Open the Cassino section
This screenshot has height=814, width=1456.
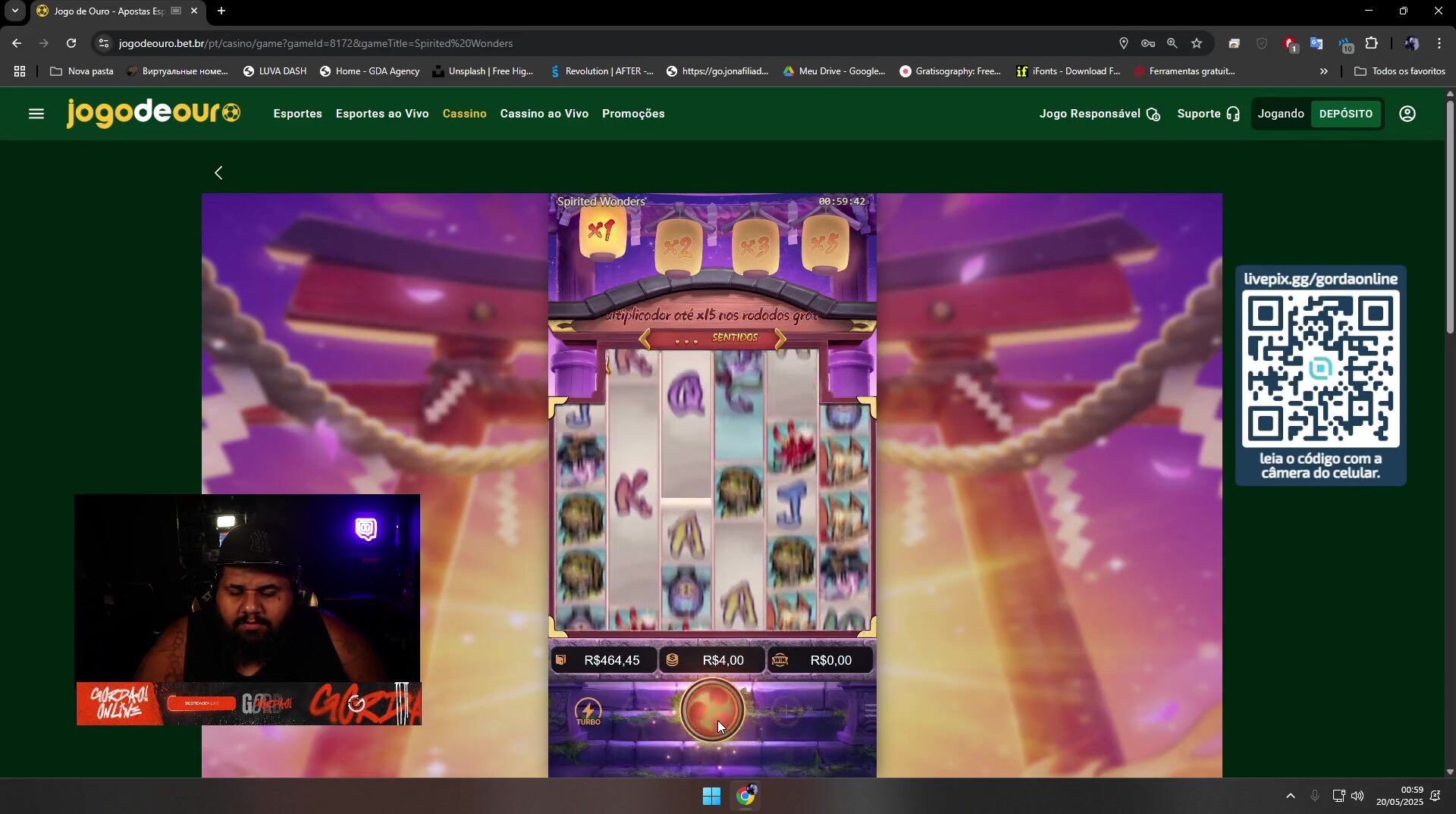(x=465, y=114)
